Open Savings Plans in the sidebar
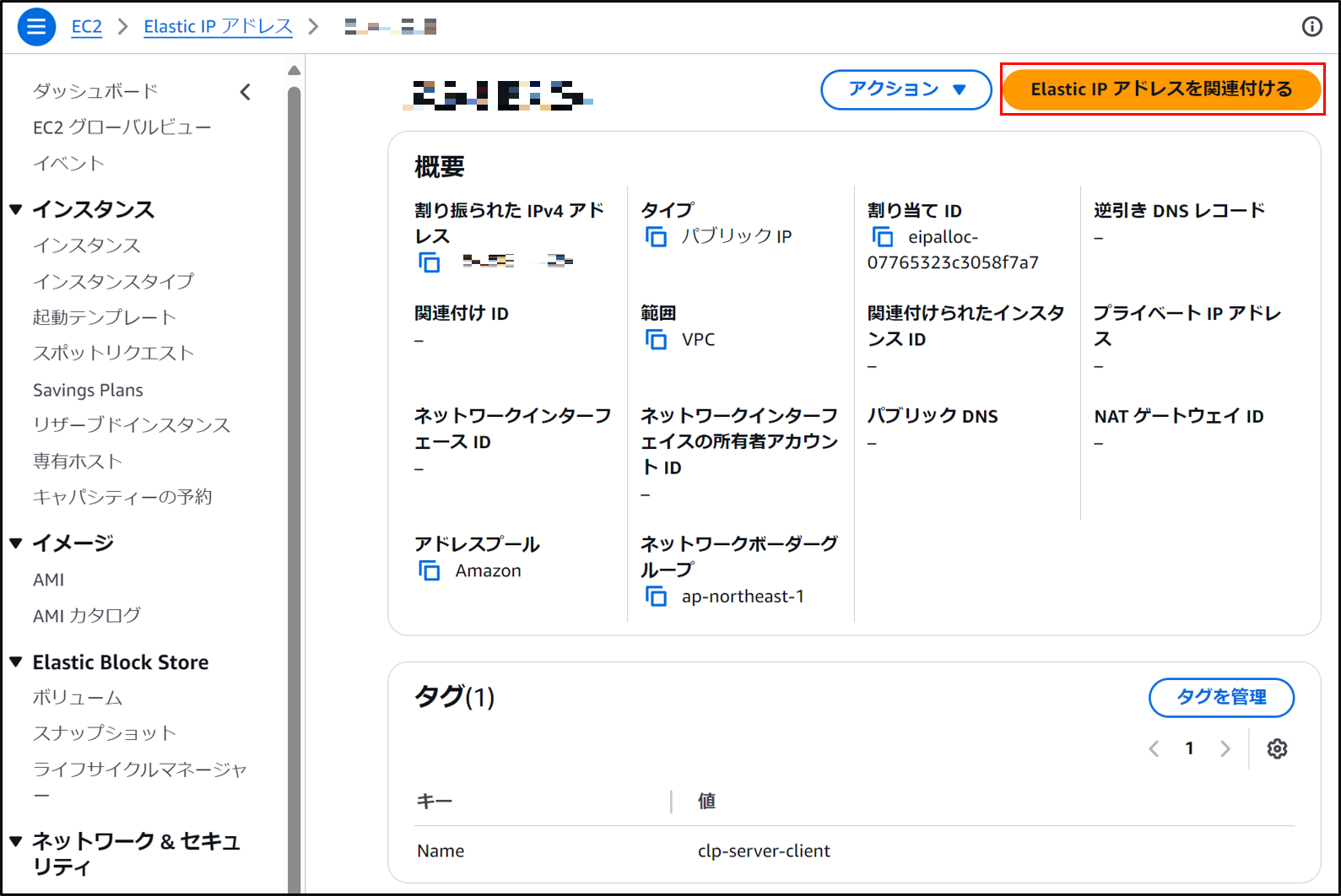 [88, 390]
